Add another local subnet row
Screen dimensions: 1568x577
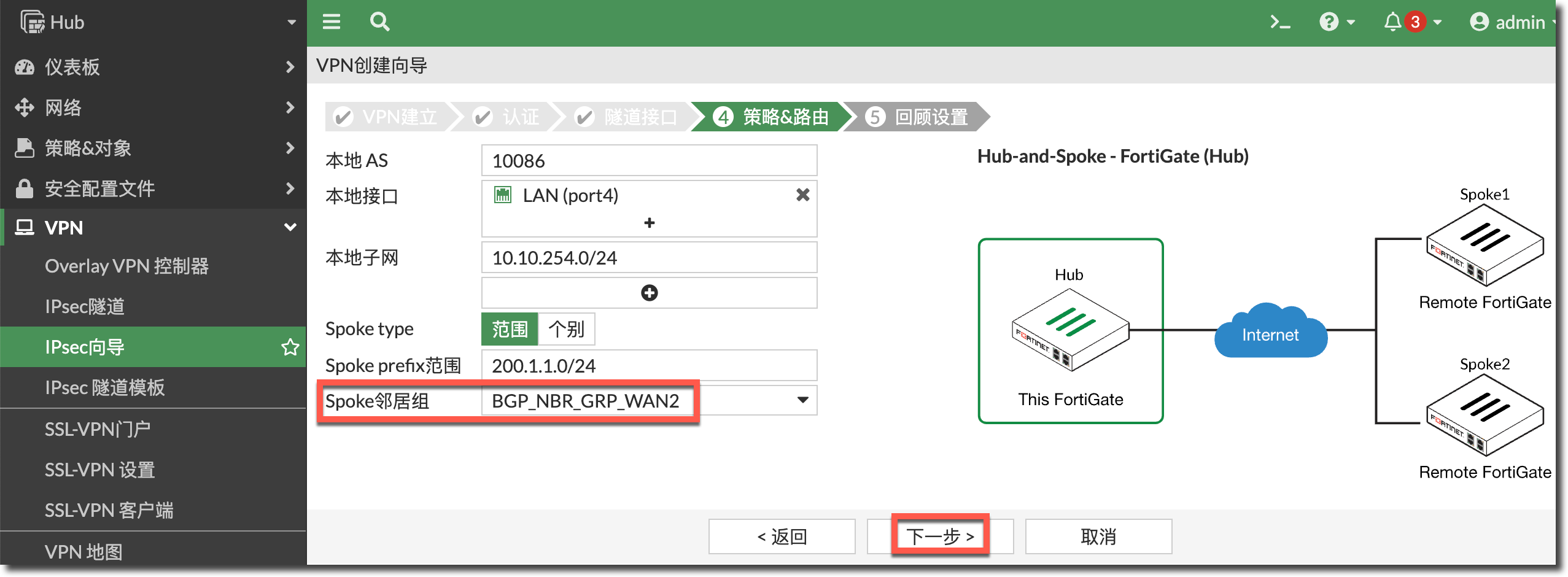[649, 293]
